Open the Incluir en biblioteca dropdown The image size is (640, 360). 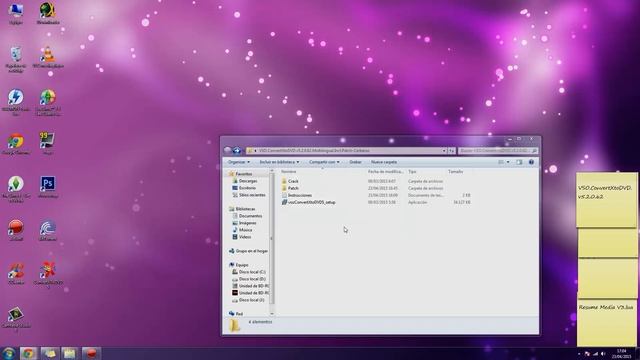coord(279,162)
